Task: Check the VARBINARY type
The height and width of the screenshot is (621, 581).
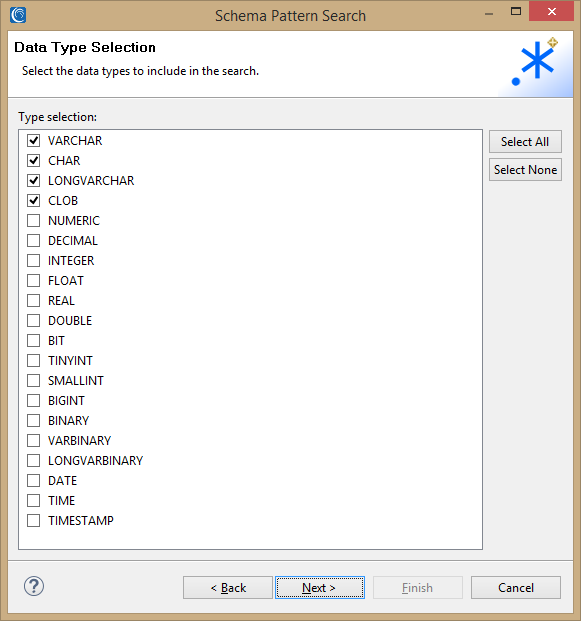Action: [x=33, y=440]
